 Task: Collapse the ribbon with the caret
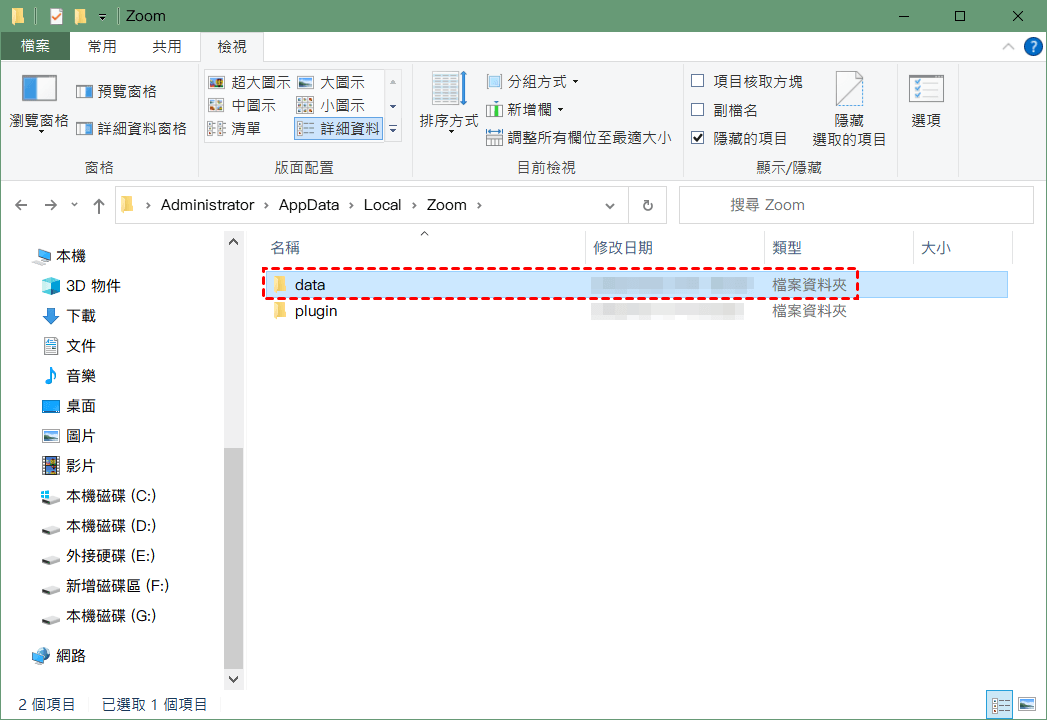pos(1008,46)
